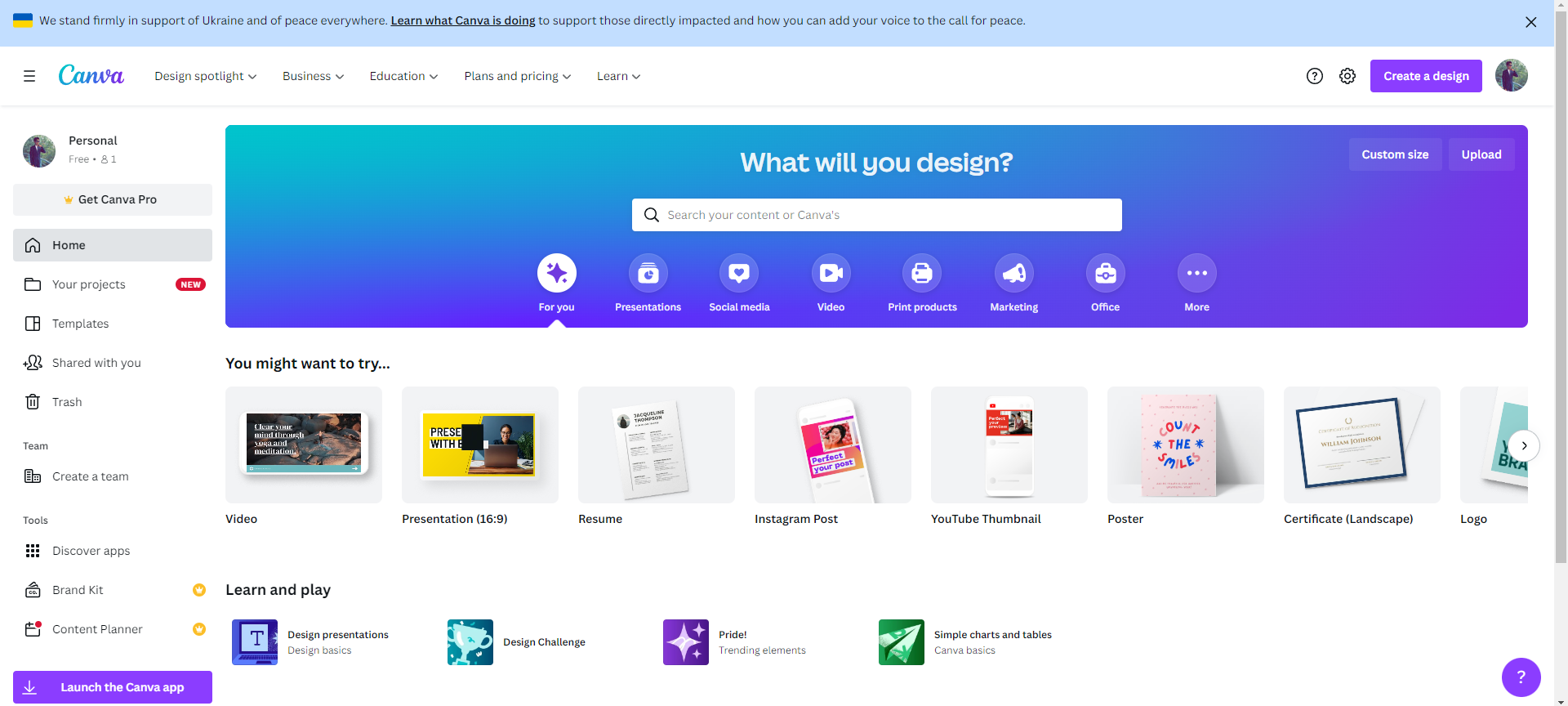This screenshot has height=706, width=1568.
Task: Open Brand Kit tool
Action: point(113,590)
